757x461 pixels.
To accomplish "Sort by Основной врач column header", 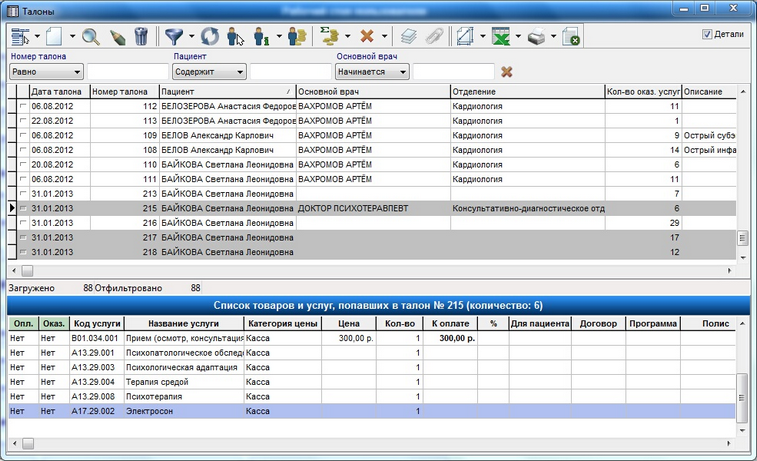I will (x=373, y=91).
